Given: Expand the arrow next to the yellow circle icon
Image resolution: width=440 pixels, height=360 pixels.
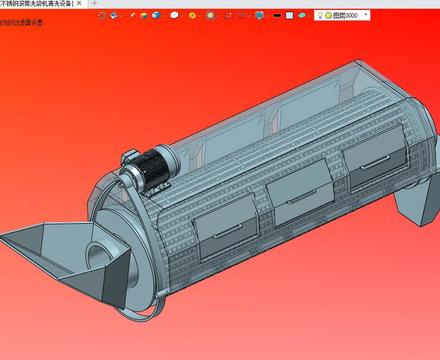Looking at the screenshot, I should tap(200, 16).
